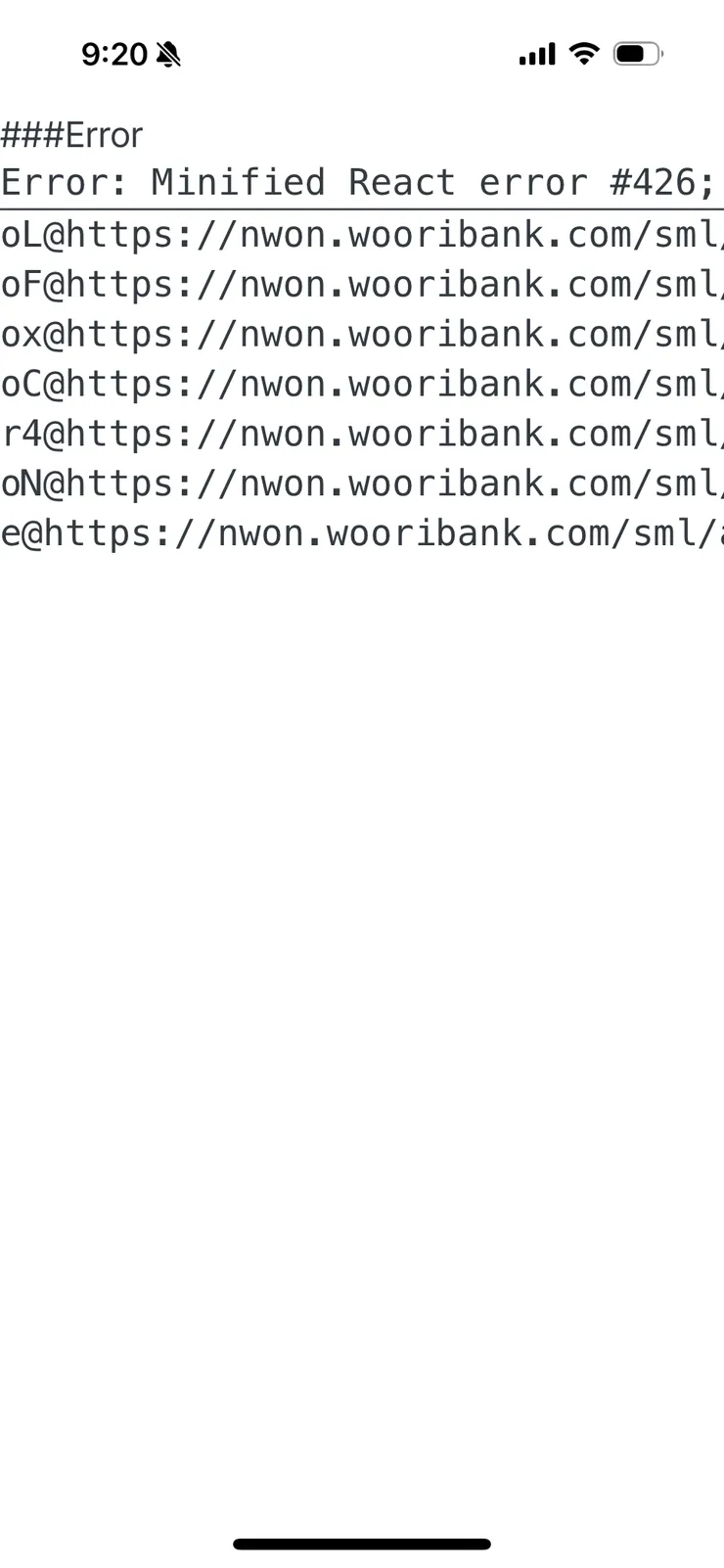Tap the Wi-Fi status icon
The height and width of the screenshot is (1568, 724).
(x=584, y=54)
